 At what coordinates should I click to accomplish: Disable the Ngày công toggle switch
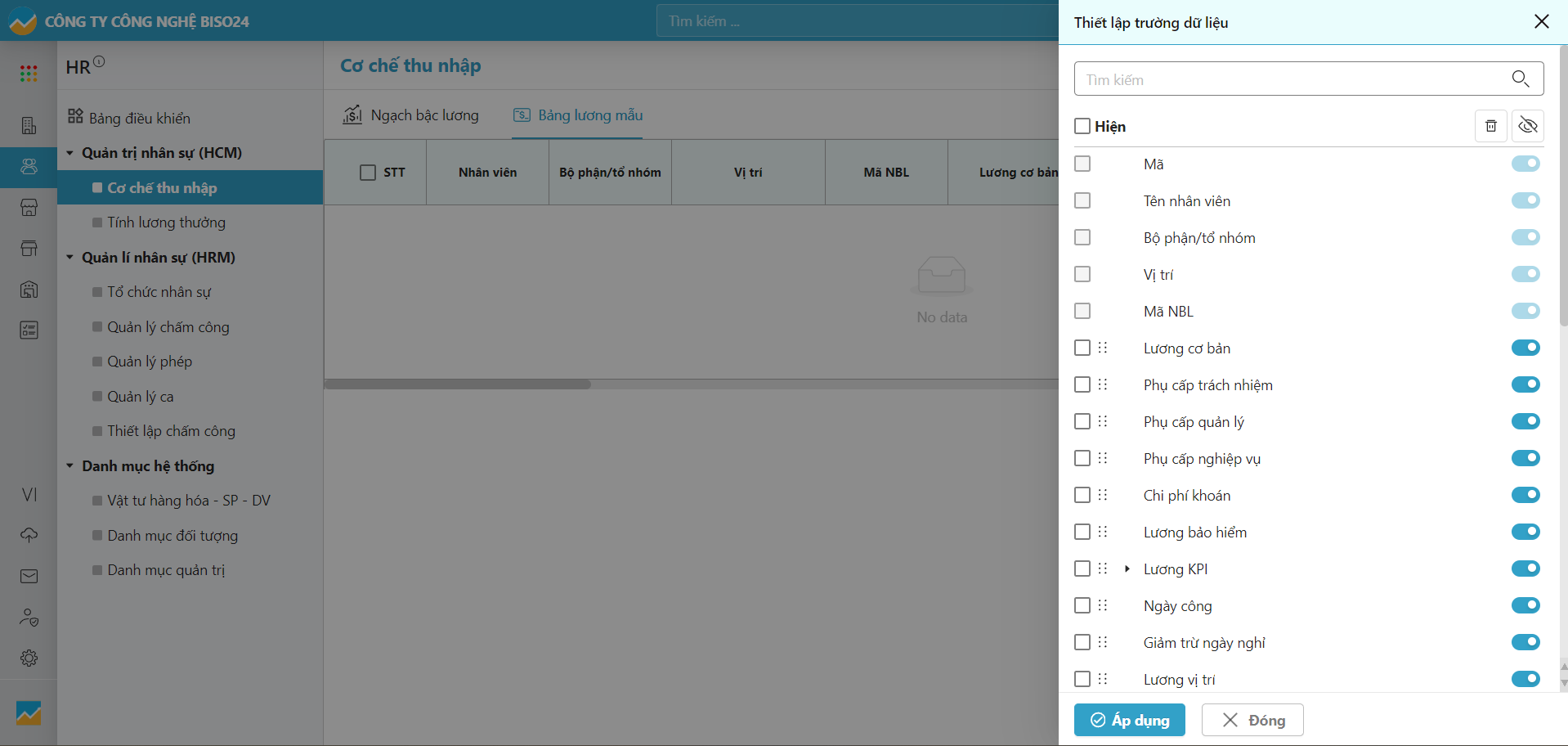1525,605
